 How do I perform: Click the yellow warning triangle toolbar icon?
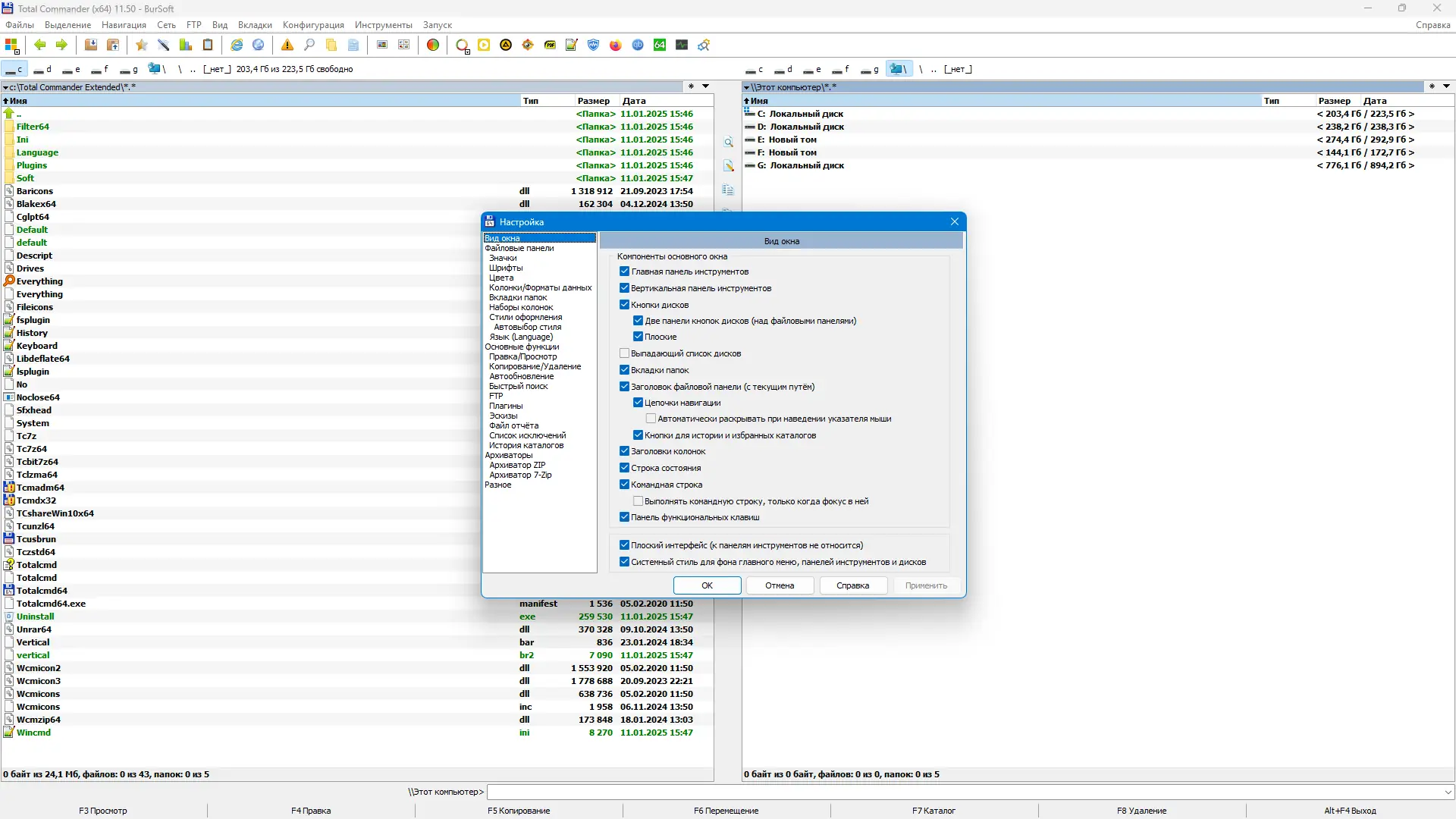click(x=287, y=45)
